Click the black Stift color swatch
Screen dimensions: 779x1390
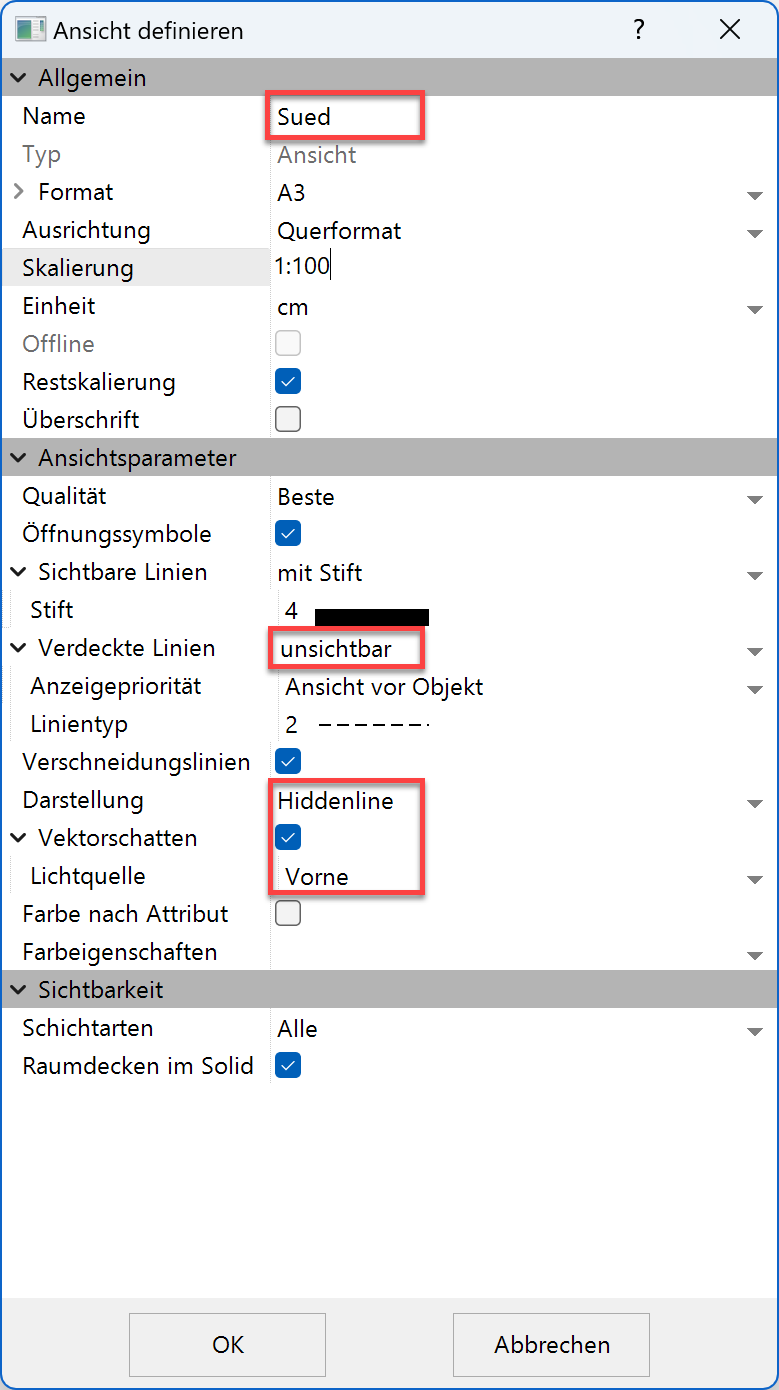372,616
